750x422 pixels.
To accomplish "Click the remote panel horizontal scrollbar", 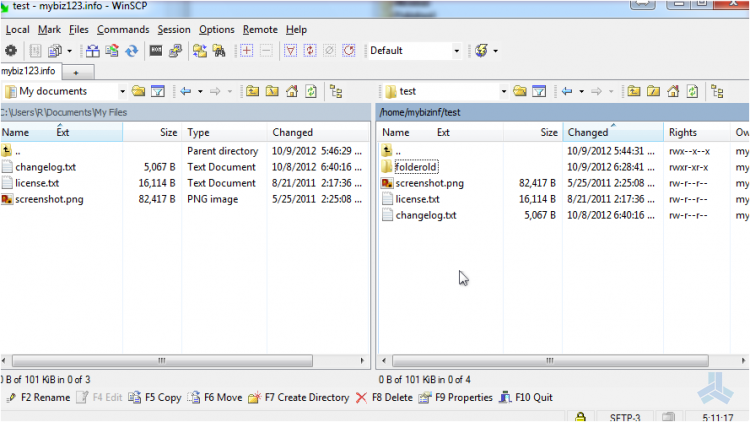I will coord(550,360).
